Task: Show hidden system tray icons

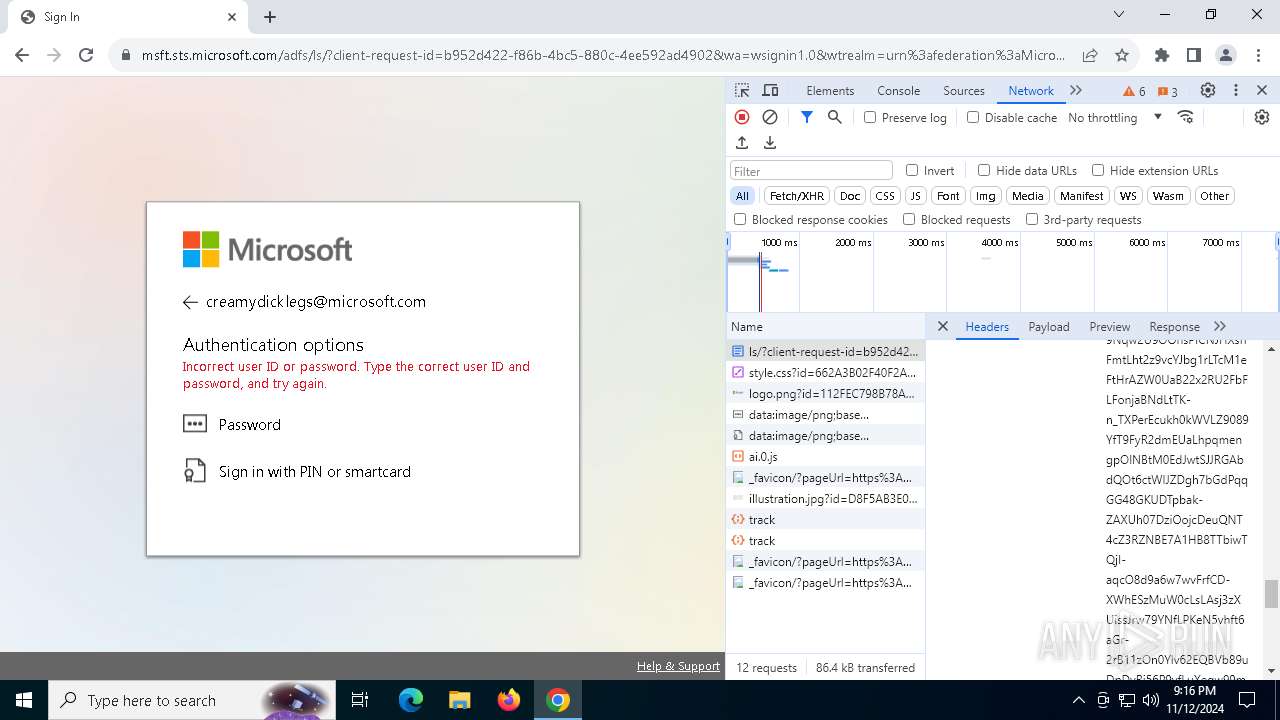Action: pos(1078,700)
